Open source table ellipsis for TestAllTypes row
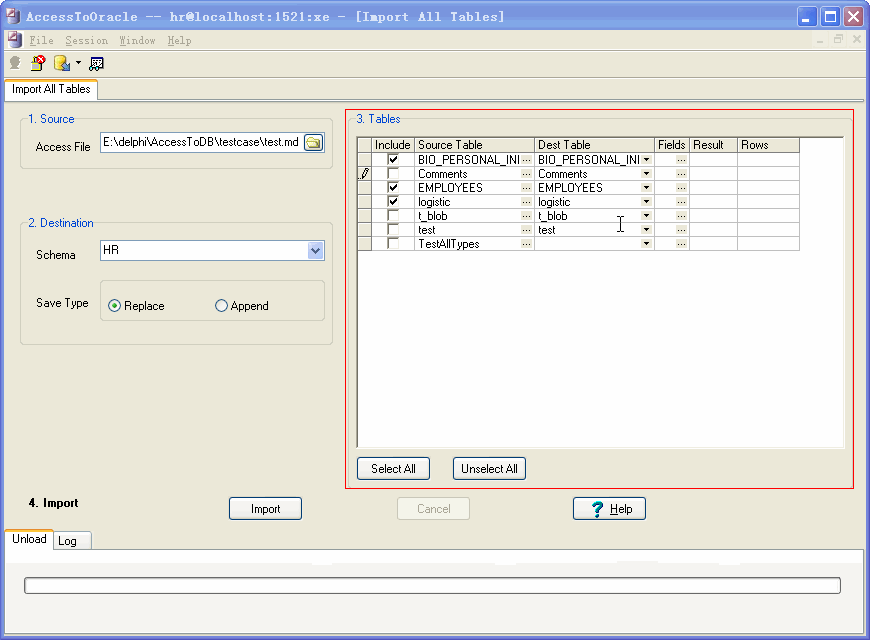 point(527,243)
